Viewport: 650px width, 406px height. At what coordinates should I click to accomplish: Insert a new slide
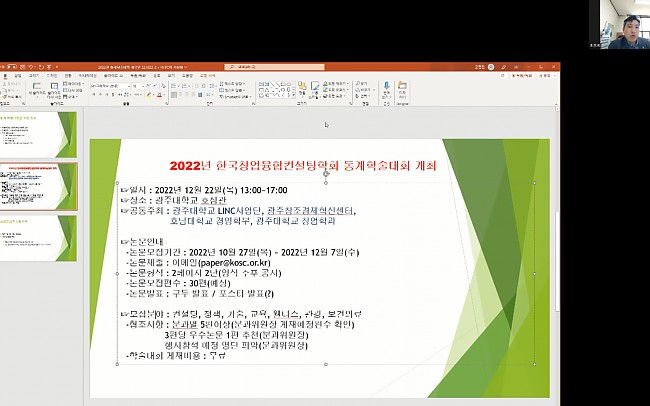tap(37, 90)
